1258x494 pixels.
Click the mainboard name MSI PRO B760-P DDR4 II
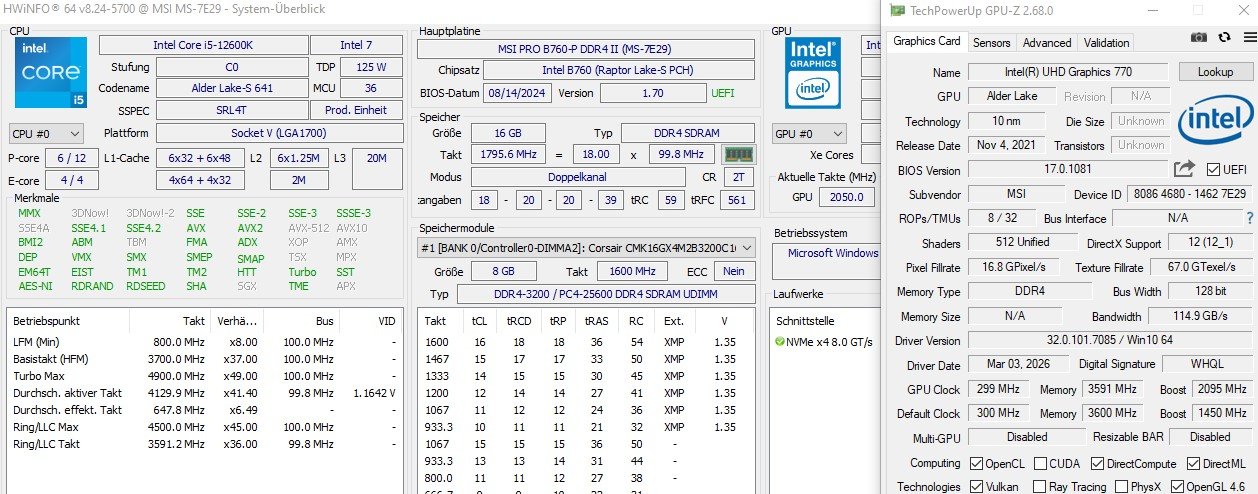(586, 49)
